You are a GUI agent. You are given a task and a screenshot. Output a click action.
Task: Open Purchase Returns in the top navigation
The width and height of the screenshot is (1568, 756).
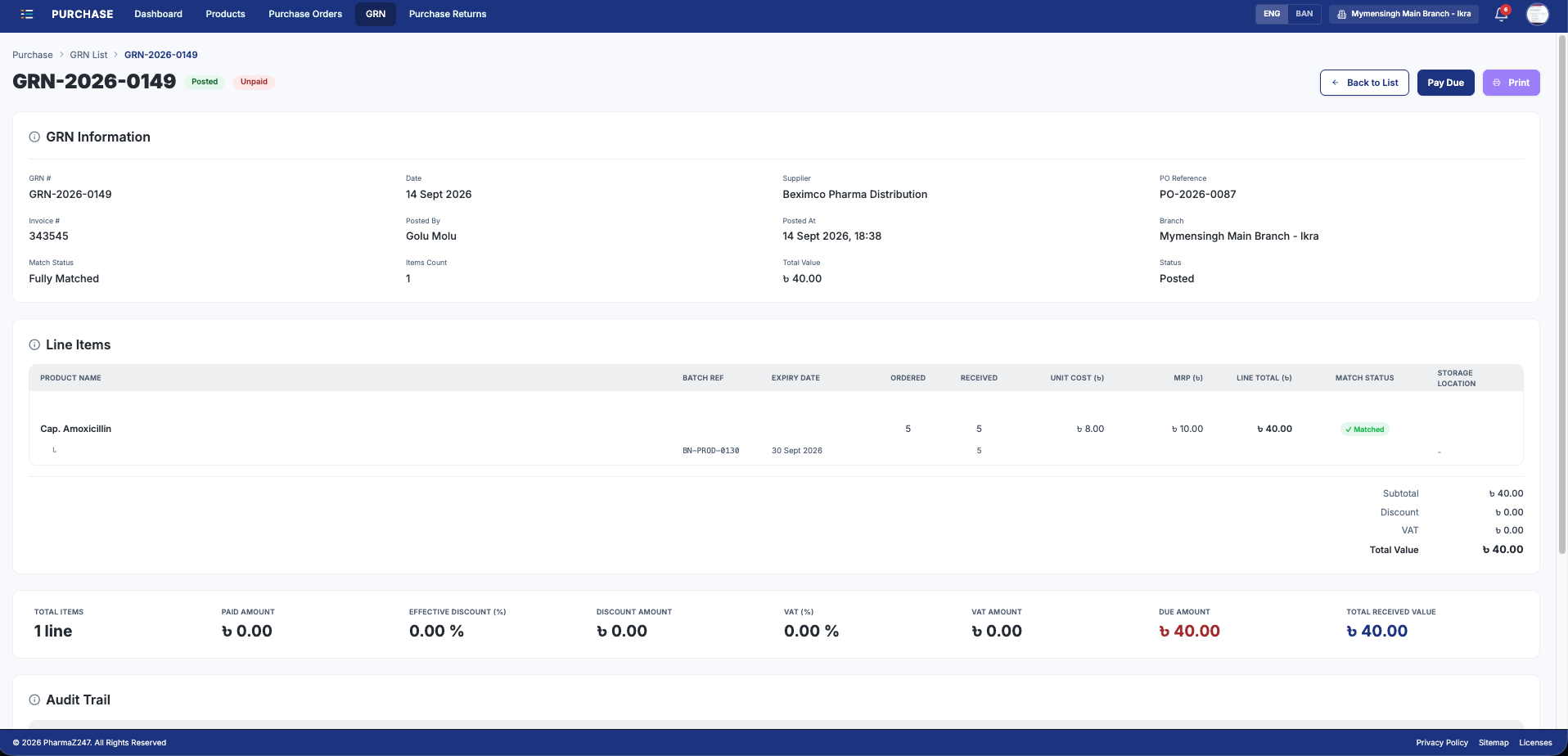pos(448,14)
